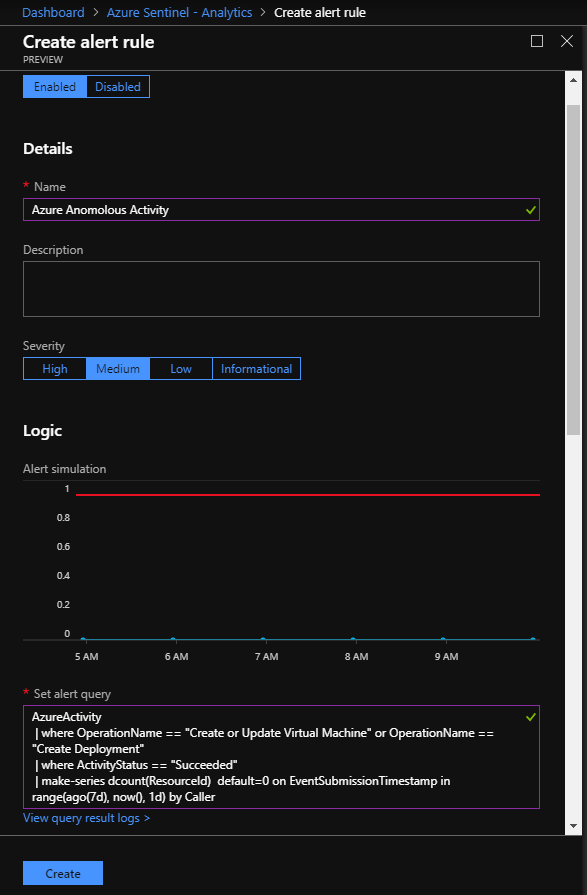Click the vertical scrollbar thumb
This screenshot has height=895, width=587.
[x=573, y=269]
